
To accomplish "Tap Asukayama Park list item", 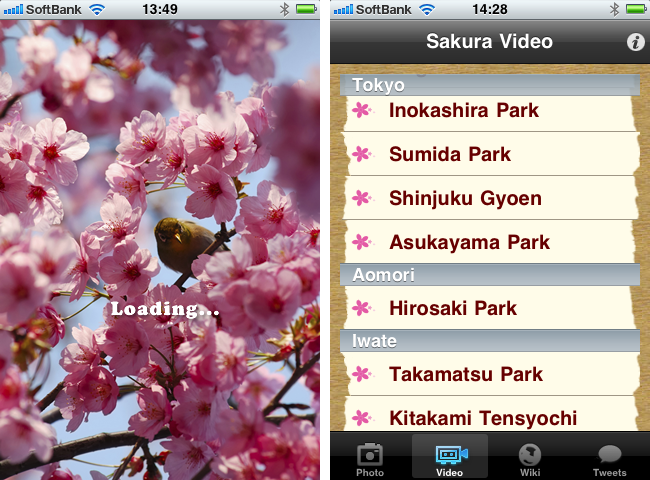I will coord(489,242).
